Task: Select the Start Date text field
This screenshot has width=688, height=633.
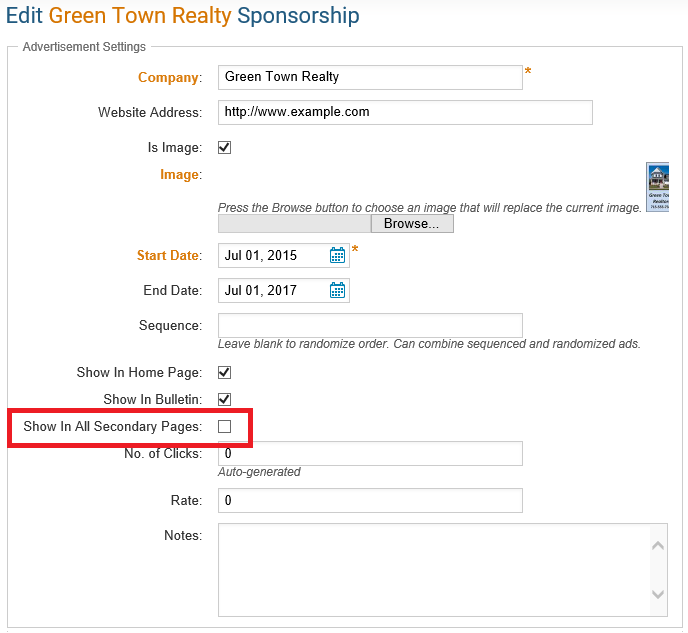Action: click(272, 256)
